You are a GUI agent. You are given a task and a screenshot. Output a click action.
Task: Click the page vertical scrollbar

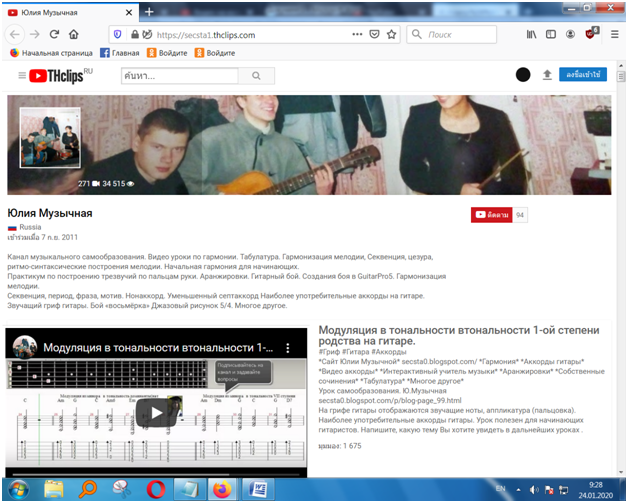[x=621, y=76]
